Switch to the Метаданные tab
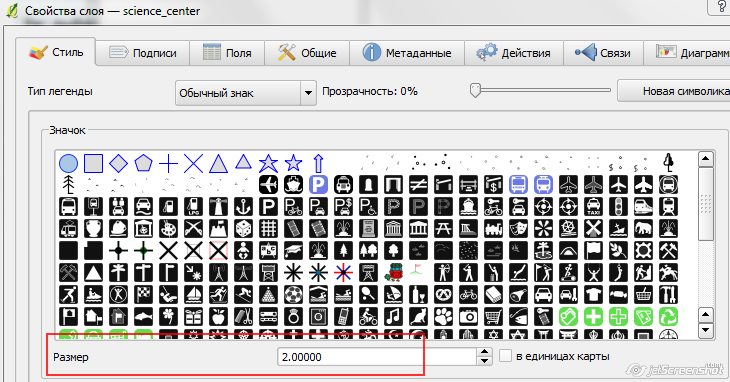730x382 pixels. click(407, 53)
